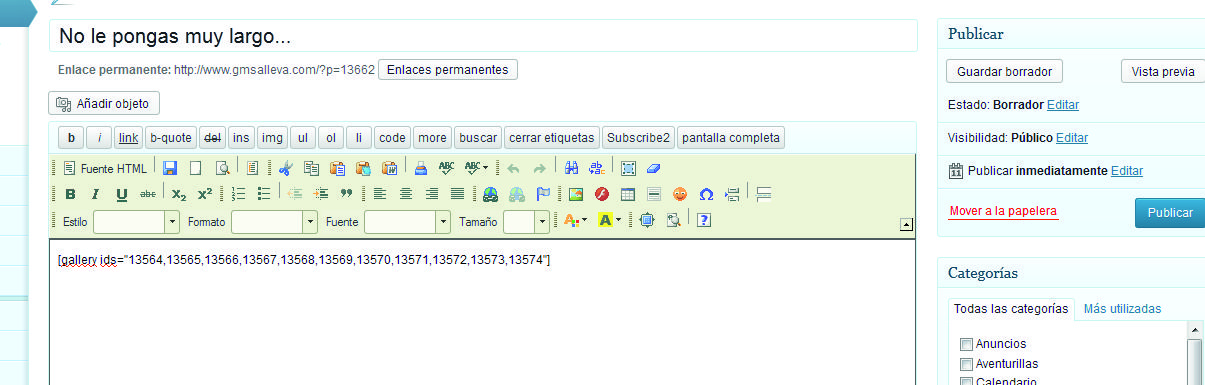This screenshot has height=385, width=1205.
Task: Click the Paste from Word icon
Action: 390,168
